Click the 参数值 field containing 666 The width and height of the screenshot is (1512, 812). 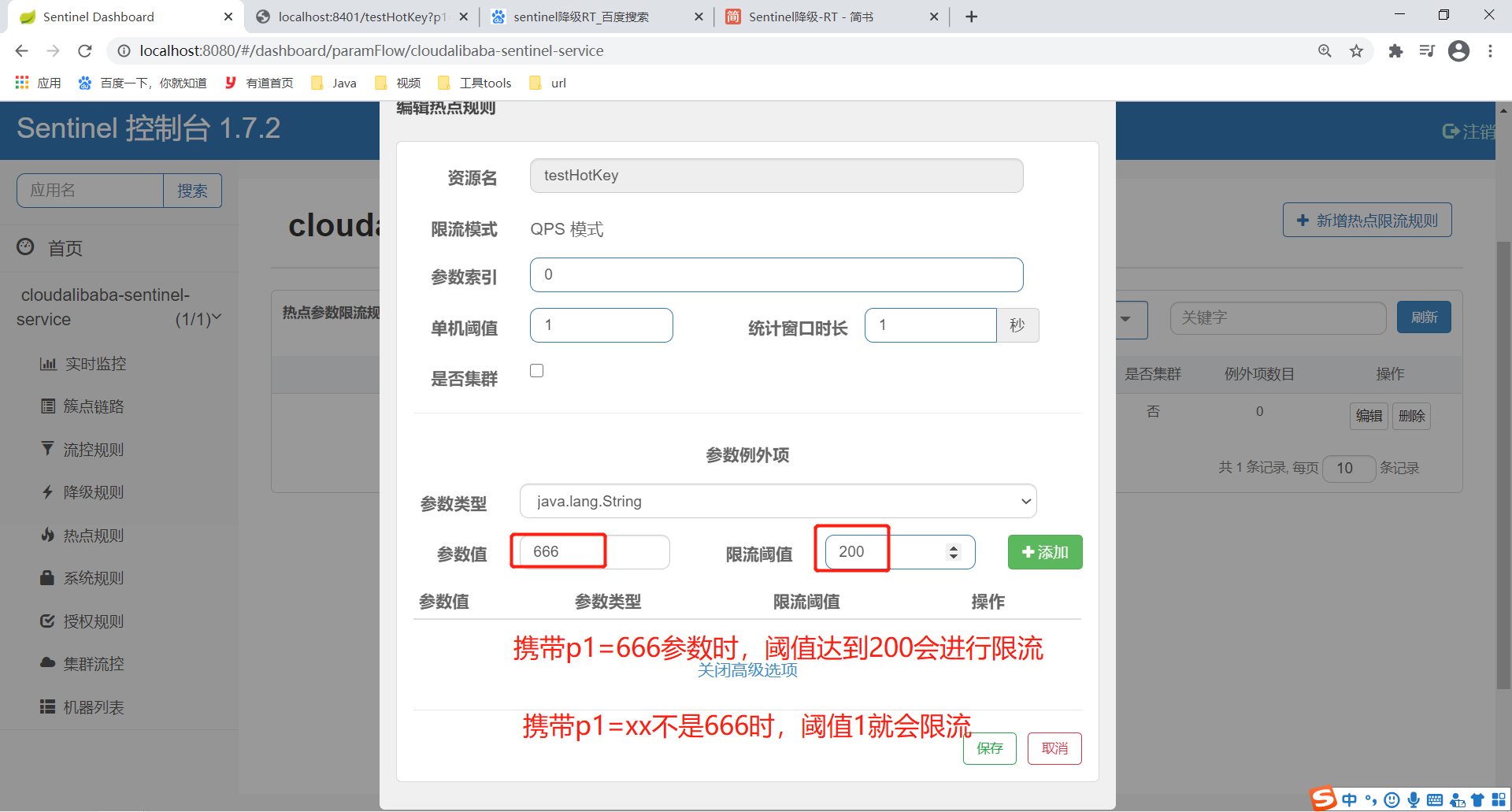(x=595, y=552)
